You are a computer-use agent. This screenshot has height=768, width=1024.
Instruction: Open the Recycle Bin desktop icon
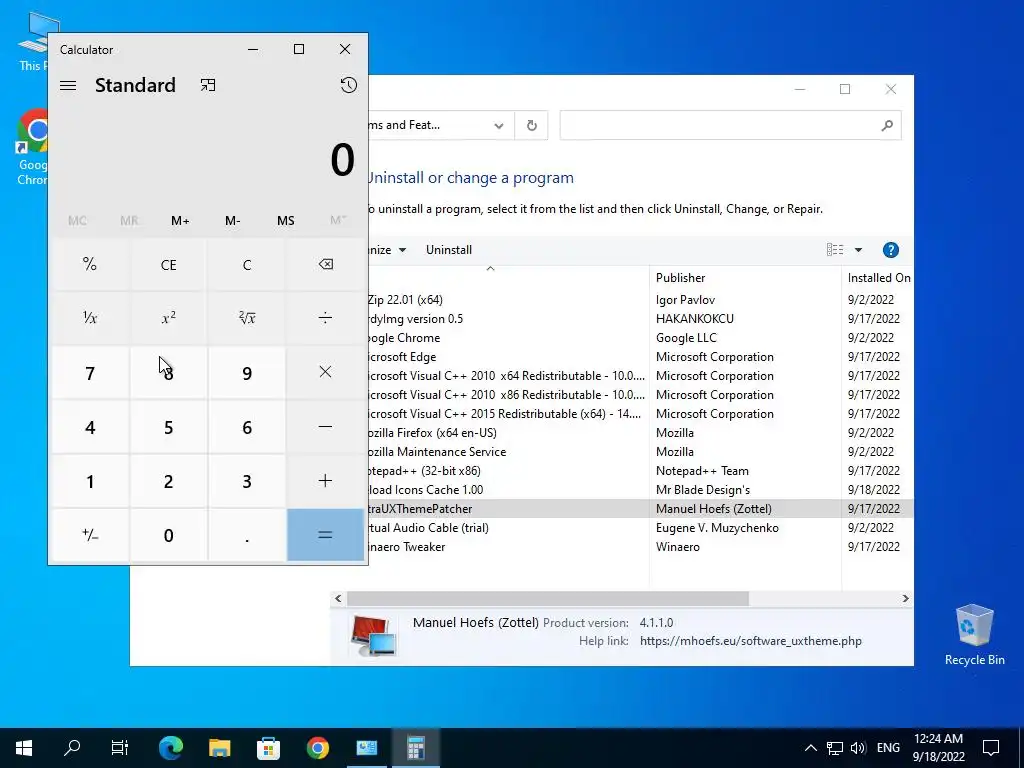pyautogui.click(x=974, y=635)
